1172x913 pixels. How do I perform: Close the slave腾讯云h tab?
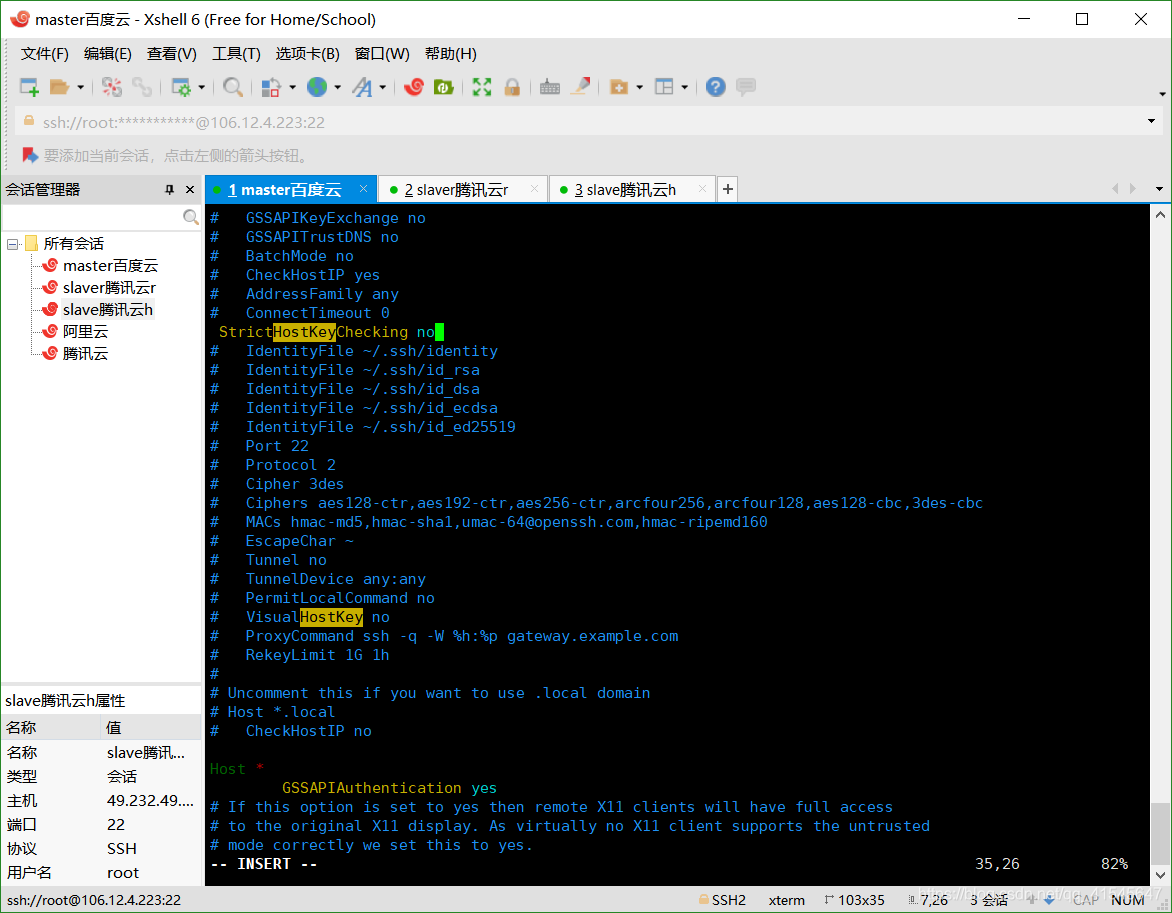tap(702, 189)
